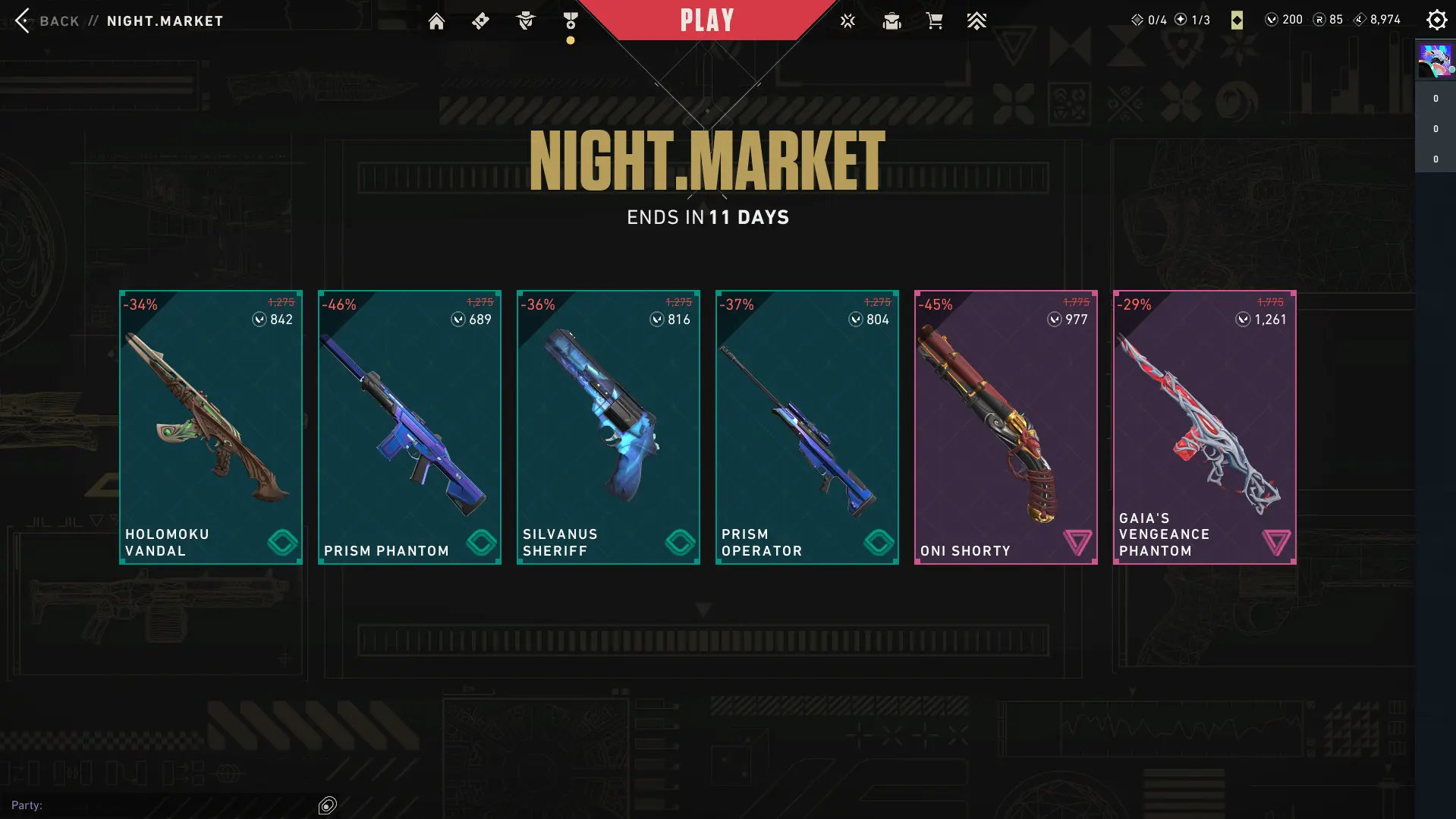Select the Oni Shorty card

tap(1006, 427)
